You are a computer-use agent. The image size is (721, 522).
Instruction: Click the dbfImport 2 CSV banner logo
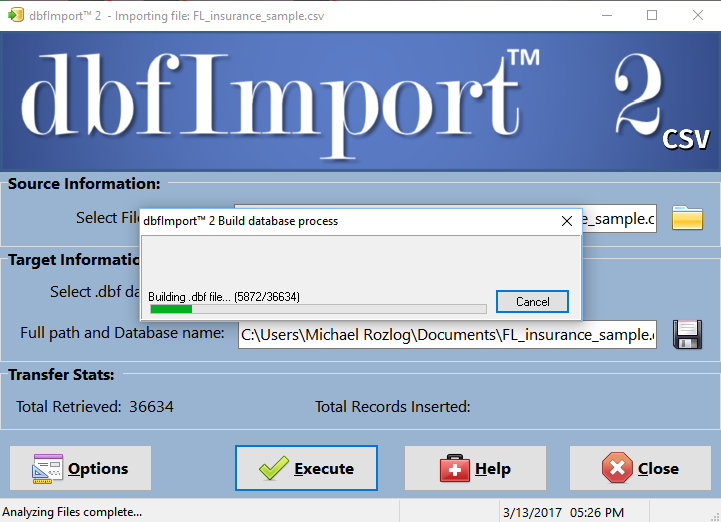(x=360, y=102)
